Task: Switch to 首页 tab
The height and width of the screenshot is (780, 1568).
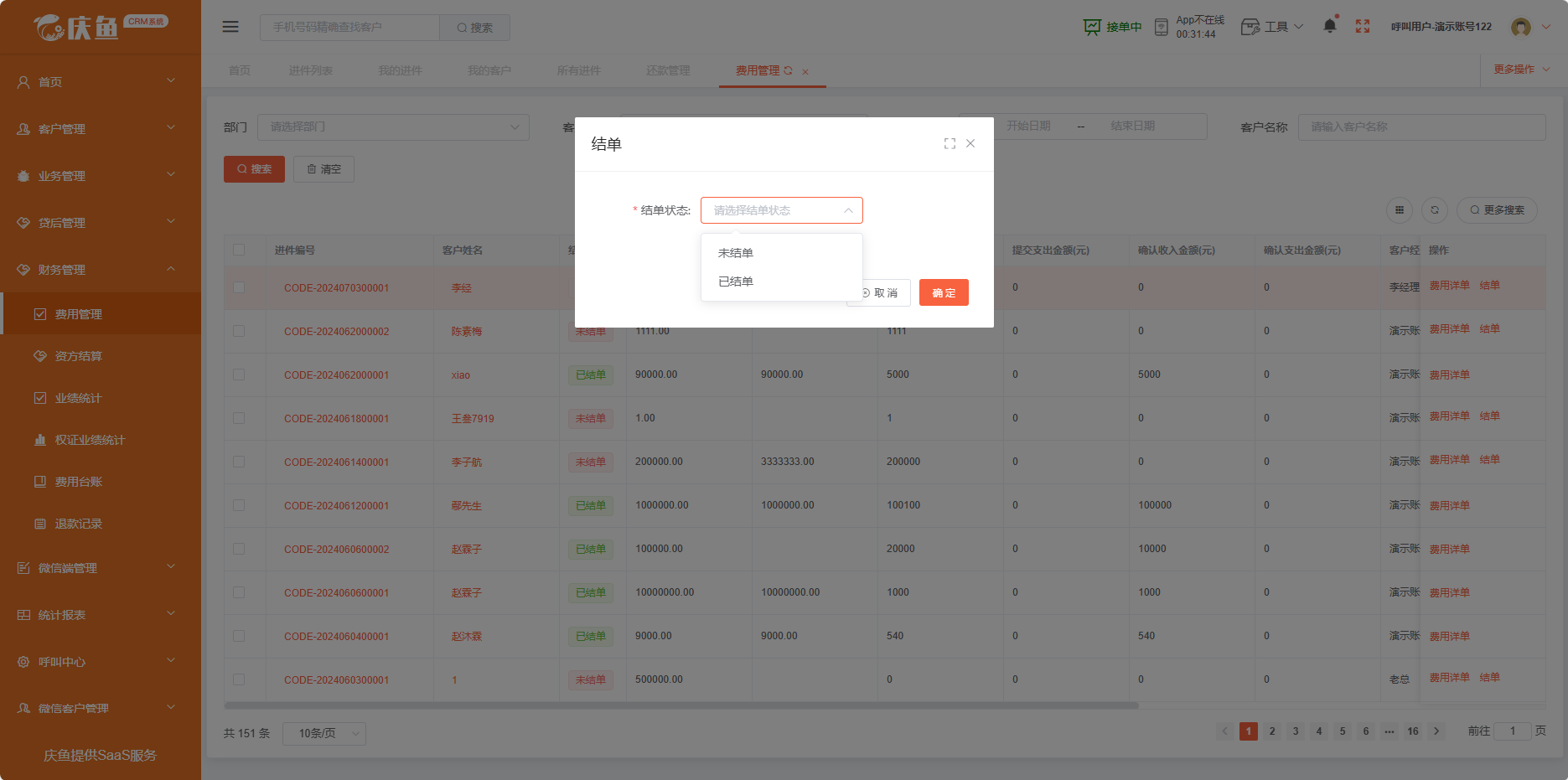Action: coord(240,70)
